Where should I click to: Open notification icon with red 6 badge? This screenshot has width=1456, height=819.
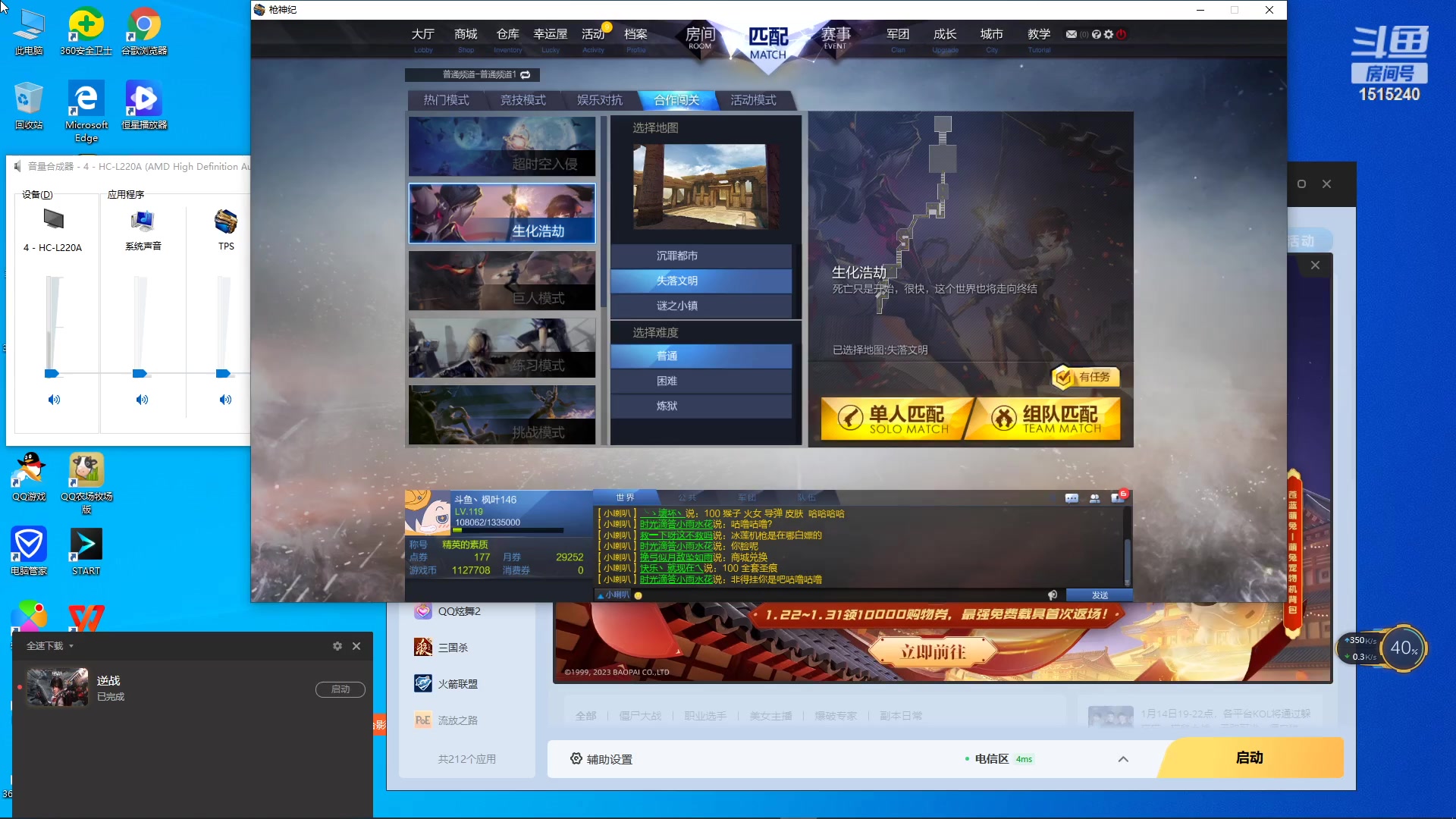click(x=1118, y=497)
